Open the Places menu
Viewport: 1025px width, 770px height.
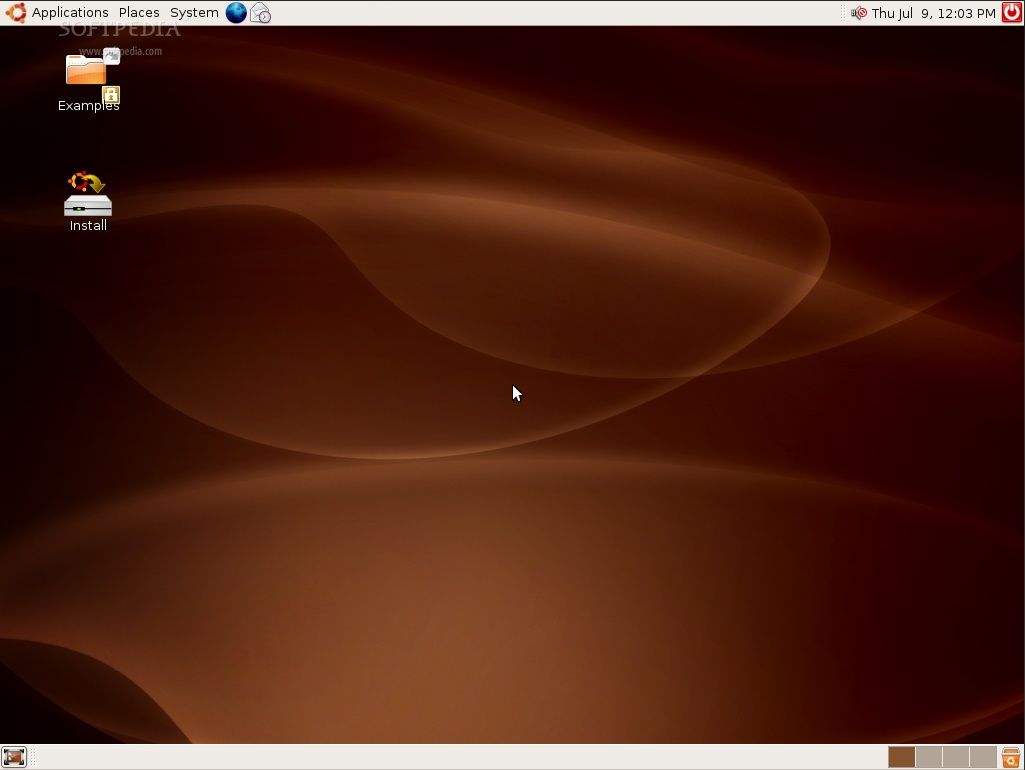point(139,13)
